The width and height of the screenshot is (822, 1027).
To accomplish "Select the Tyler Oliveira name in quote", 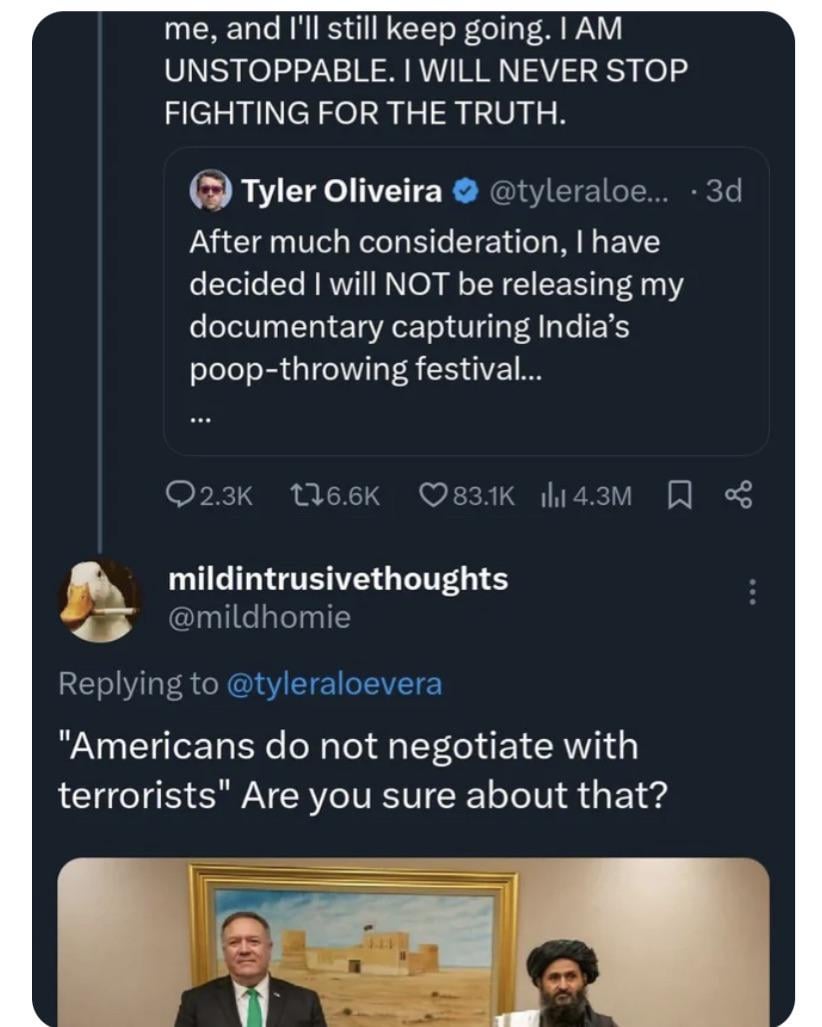I will [340, 191].
